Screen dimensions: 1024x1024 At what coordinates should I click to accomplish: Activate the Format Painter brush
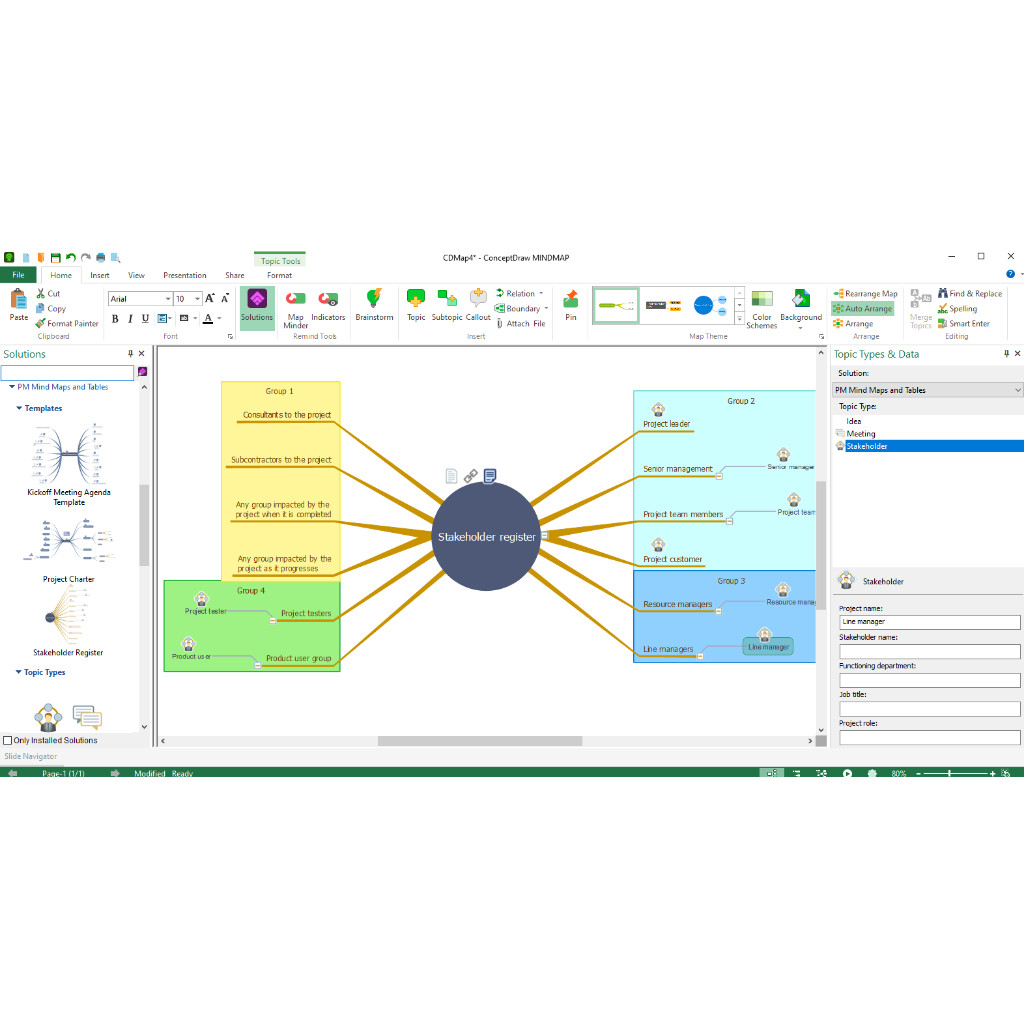pyautogui.click(x=40, y=323)
